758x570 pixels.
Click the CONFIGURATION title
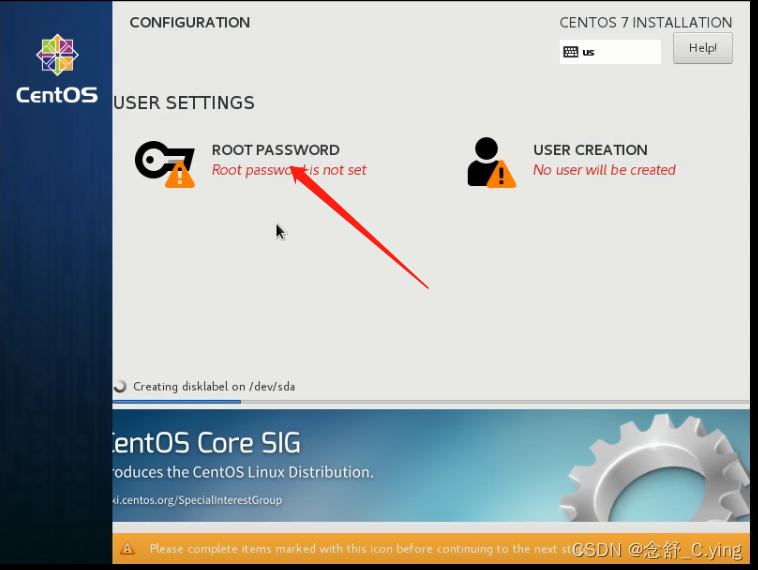(190, 22)
